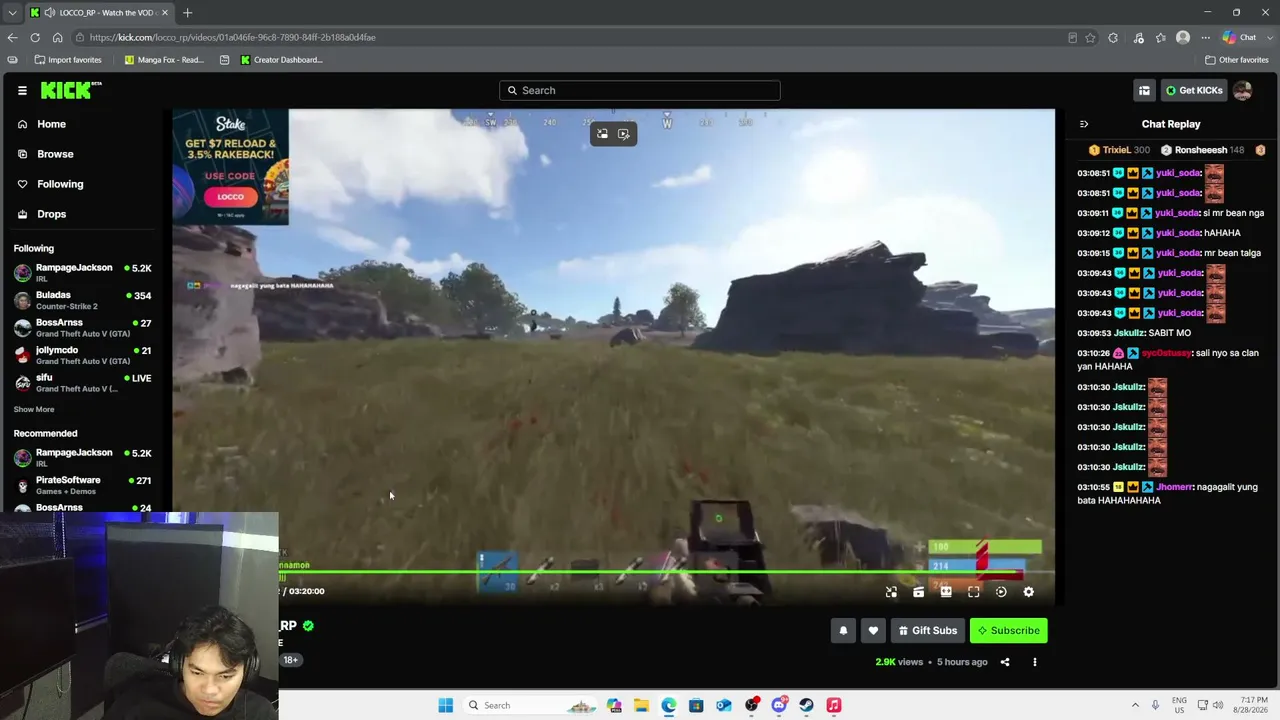Open Windows Start menu

tap(445, 705)
